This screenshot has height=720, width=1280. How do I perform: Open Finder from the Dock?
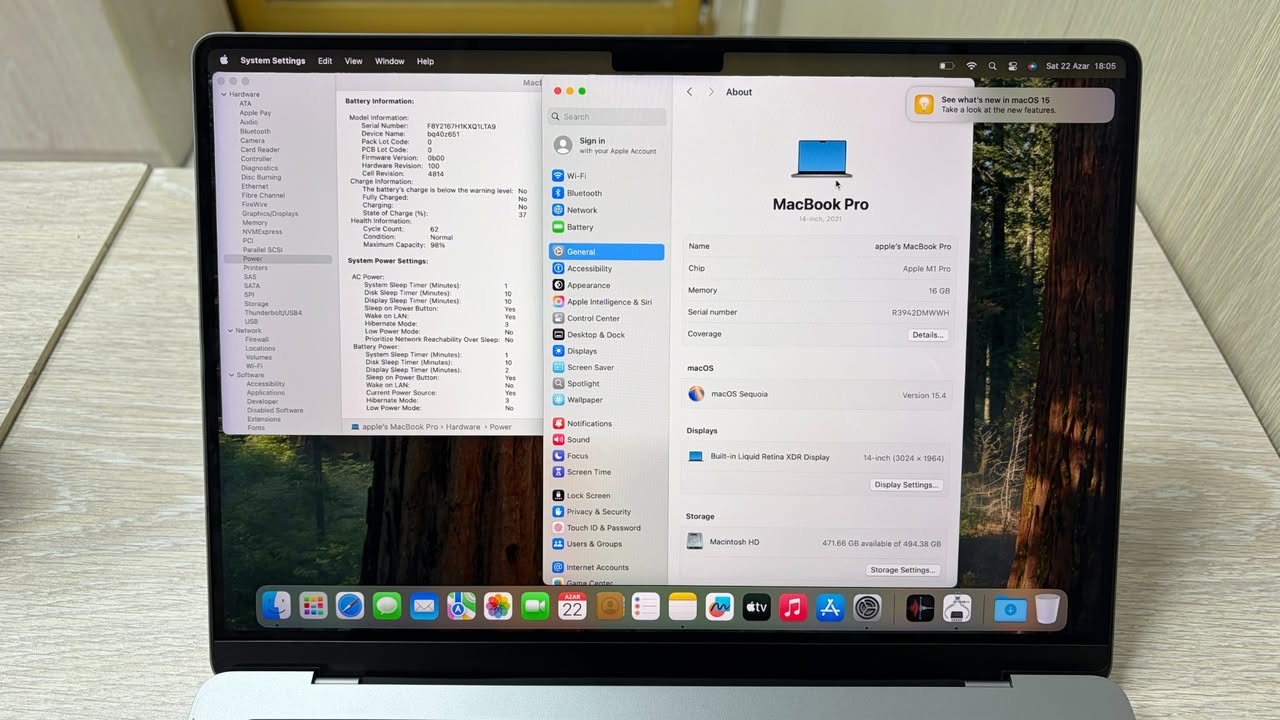pos(276,605)
